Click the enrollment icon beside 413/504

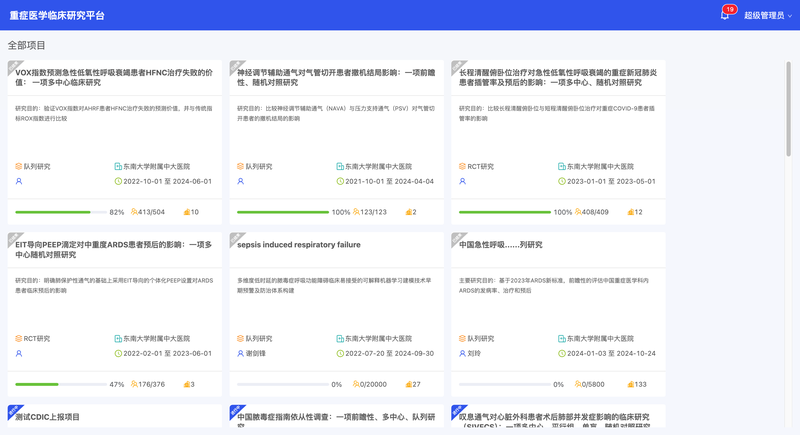click(134, 212)
